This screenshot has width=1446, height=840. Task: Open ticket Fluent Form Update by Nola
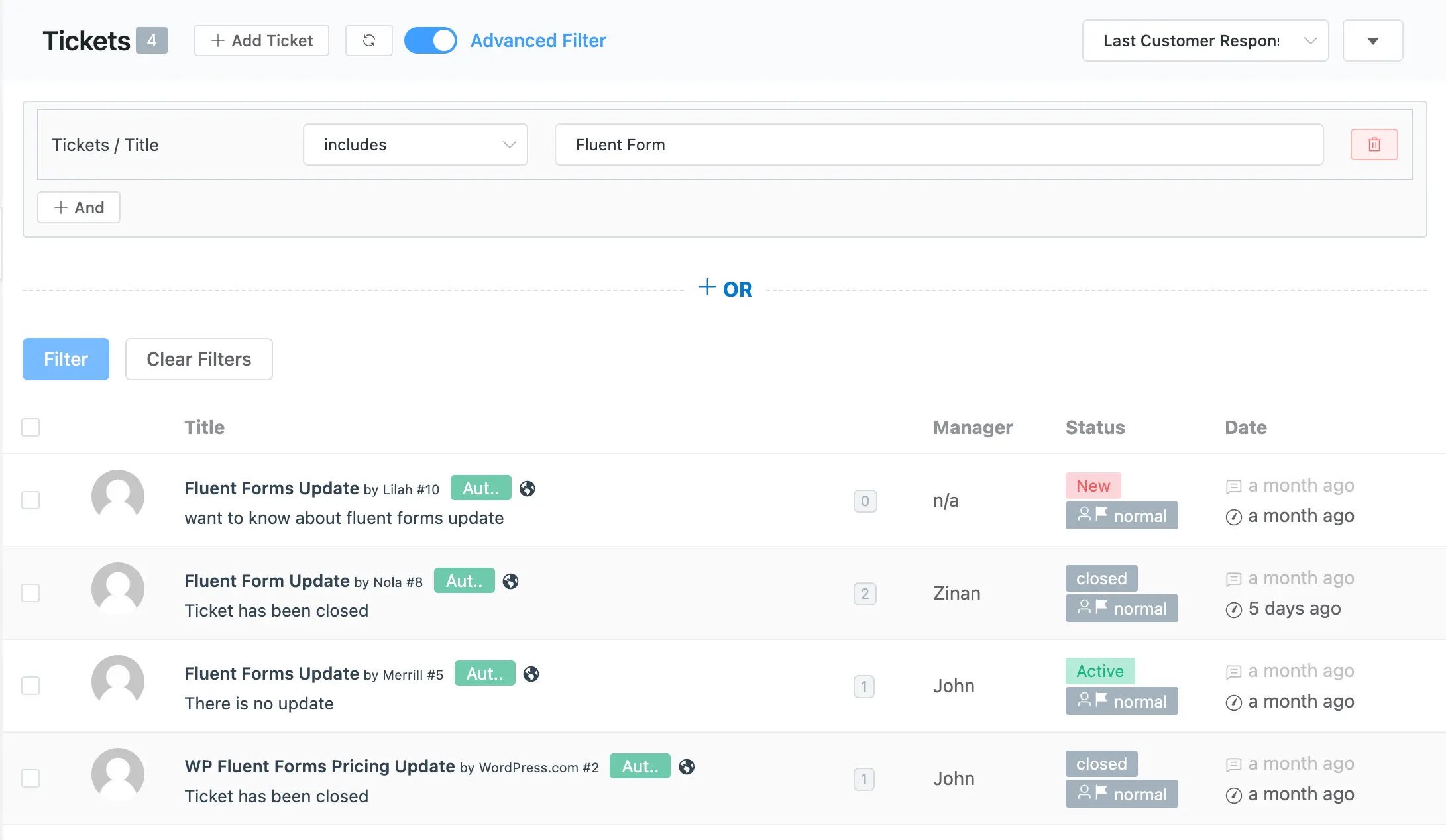(267, 581)
